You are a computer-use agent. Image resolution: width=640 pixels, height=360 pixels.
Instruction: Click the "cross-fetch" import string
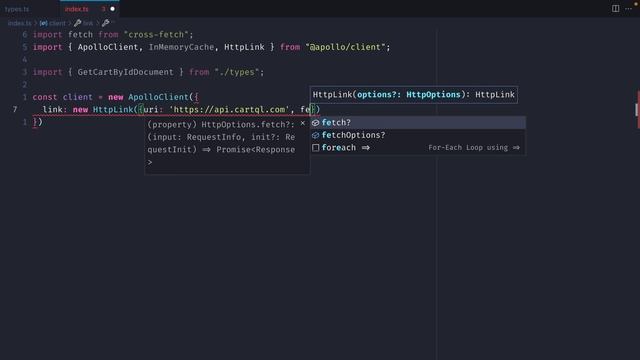pos(156,35)
